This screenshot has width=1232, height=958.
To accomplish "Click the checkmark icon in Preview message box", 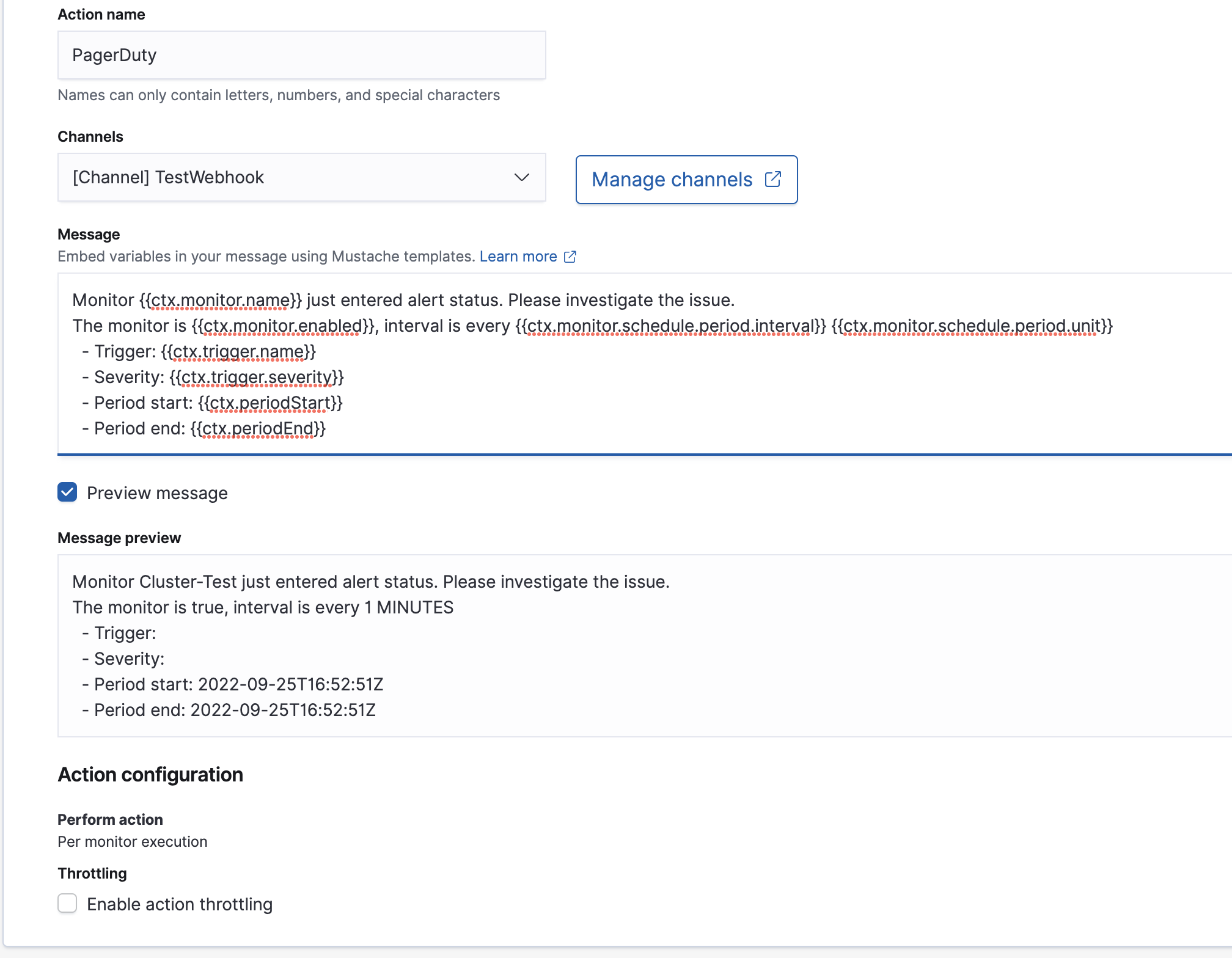I will click(x=67, y=492).
